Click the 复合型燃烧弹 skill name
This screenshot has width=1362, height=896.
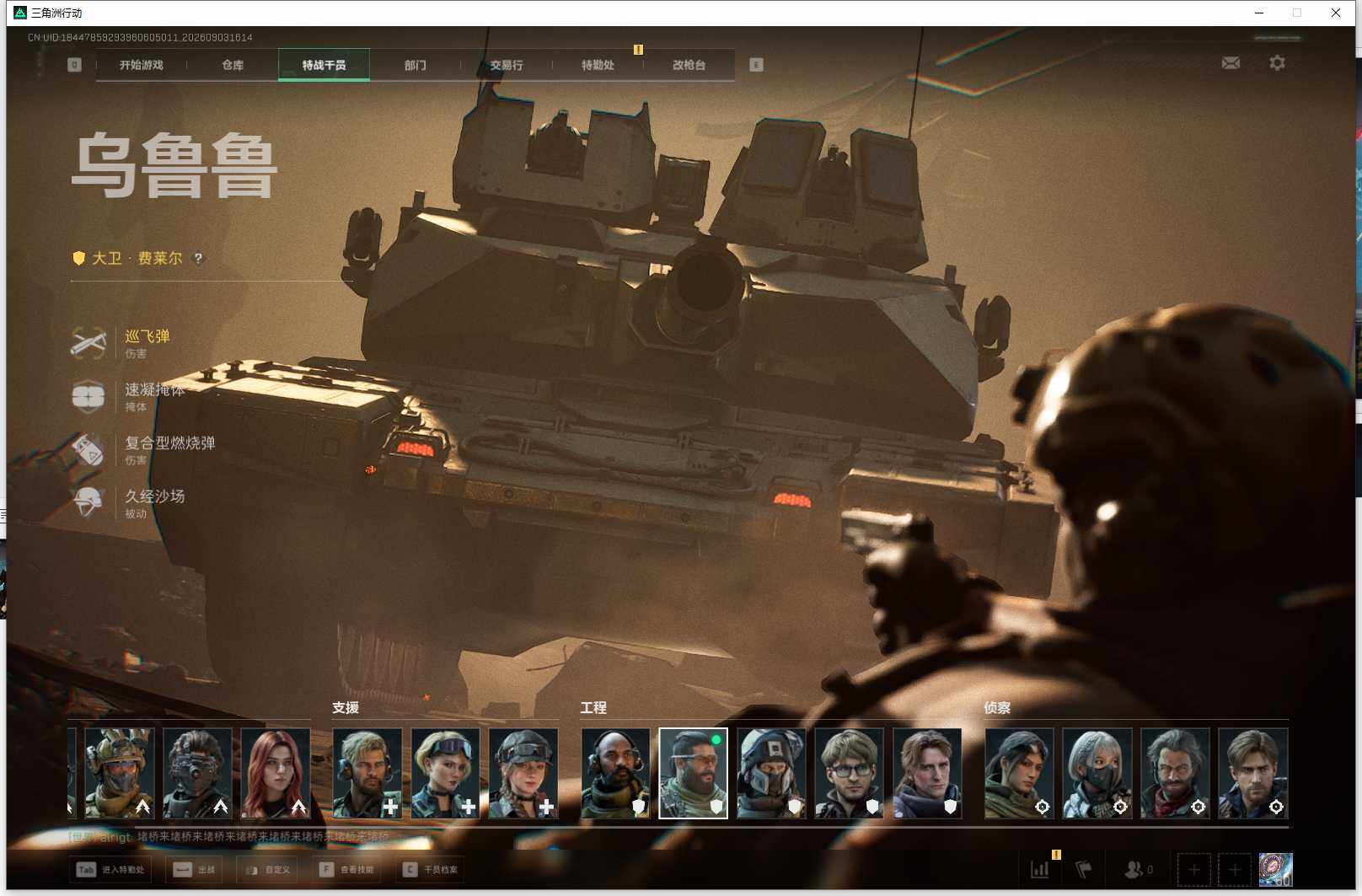pos(170,443)
